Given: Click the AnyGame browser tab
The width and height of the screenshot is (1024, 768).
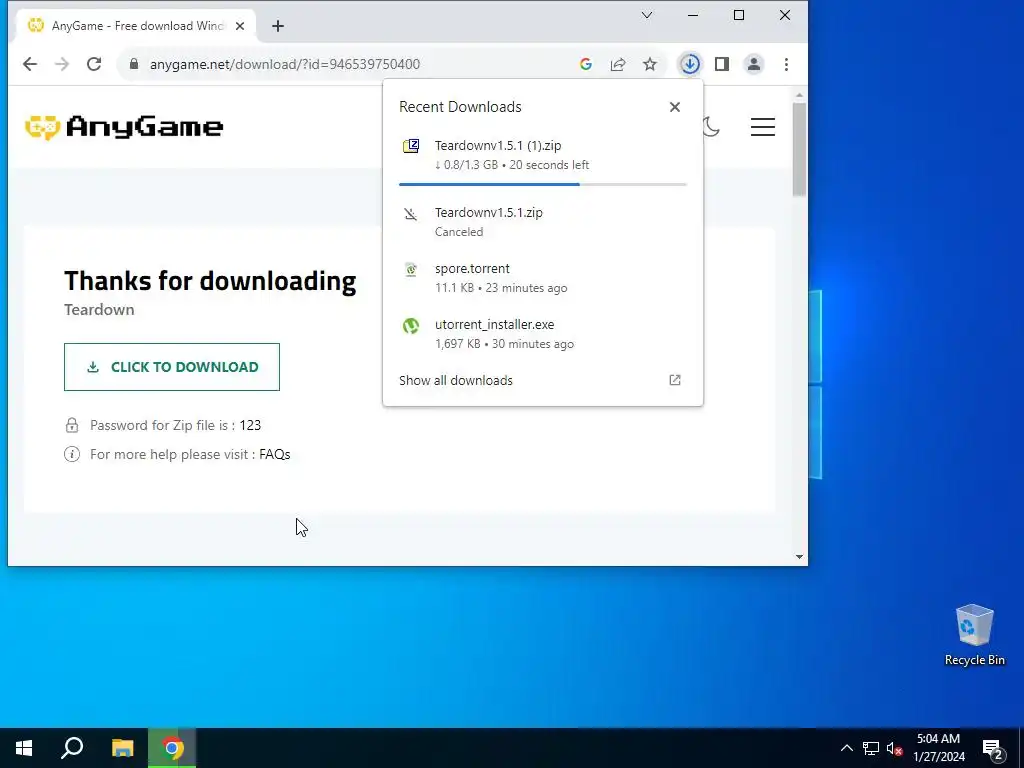Looking at the screenshot, I should click(136, 26).
